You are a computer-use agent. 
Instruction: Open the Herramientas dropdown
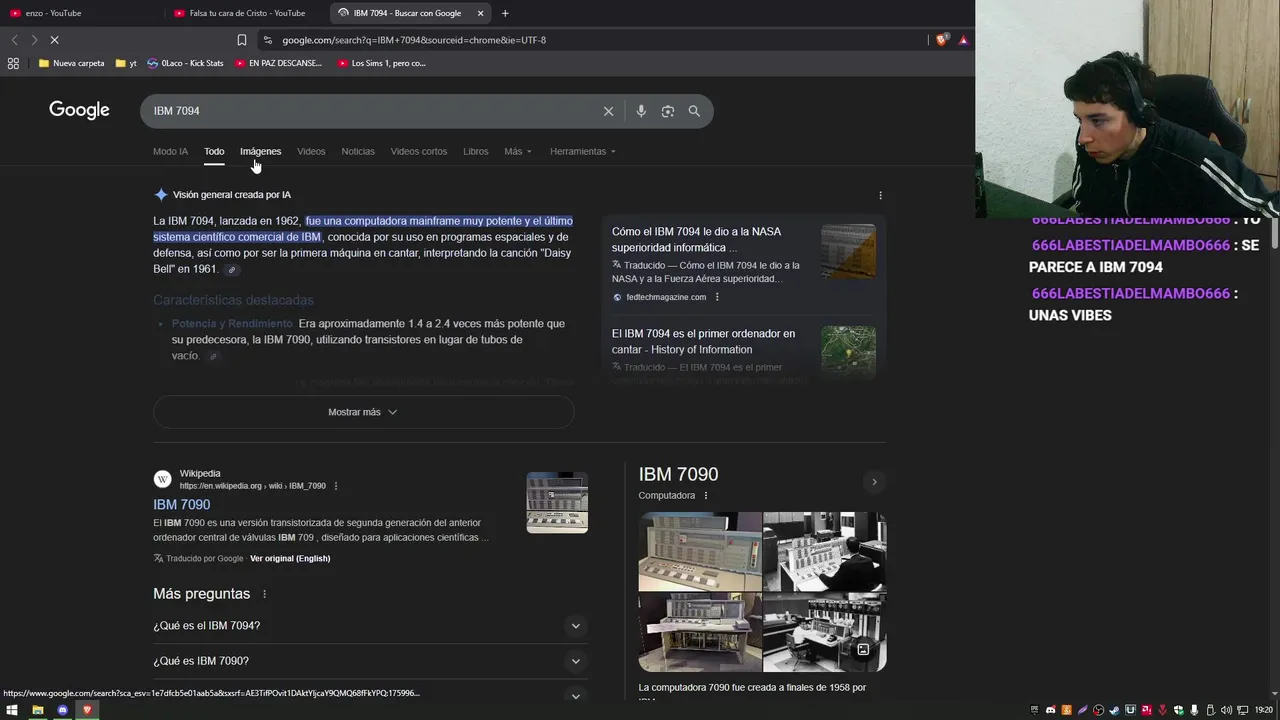click(x=583, y=151)
